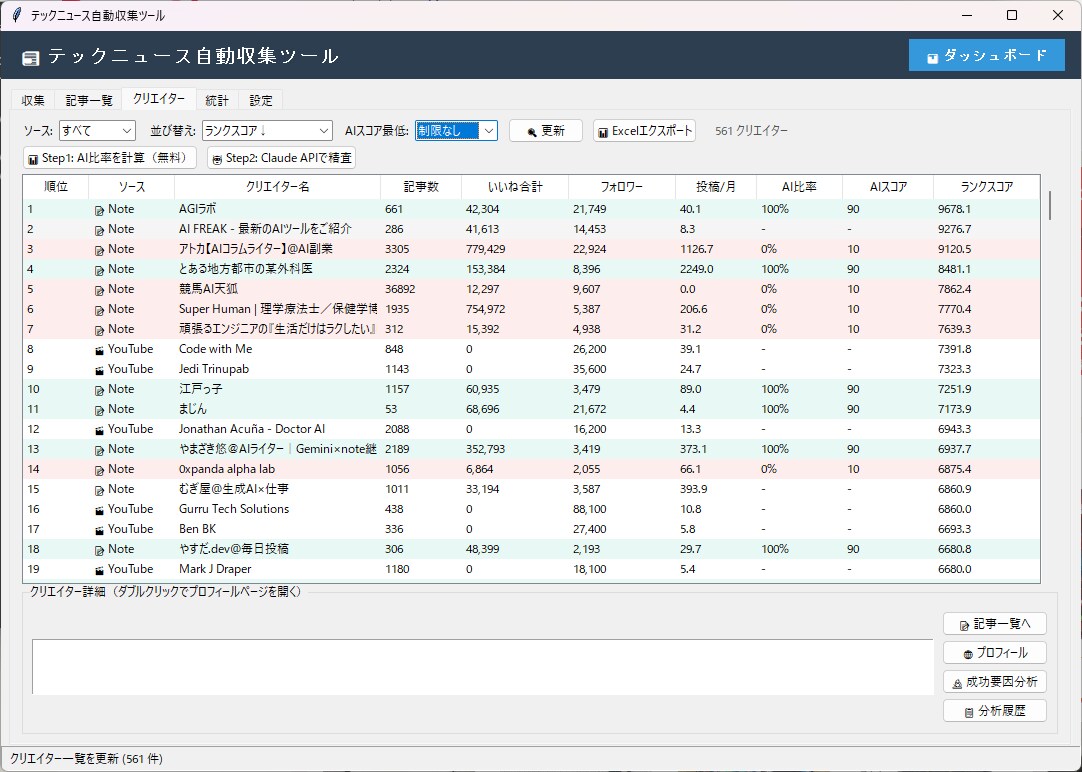
Task: Sort by the AI比率 column header
Action: (799, 187)
